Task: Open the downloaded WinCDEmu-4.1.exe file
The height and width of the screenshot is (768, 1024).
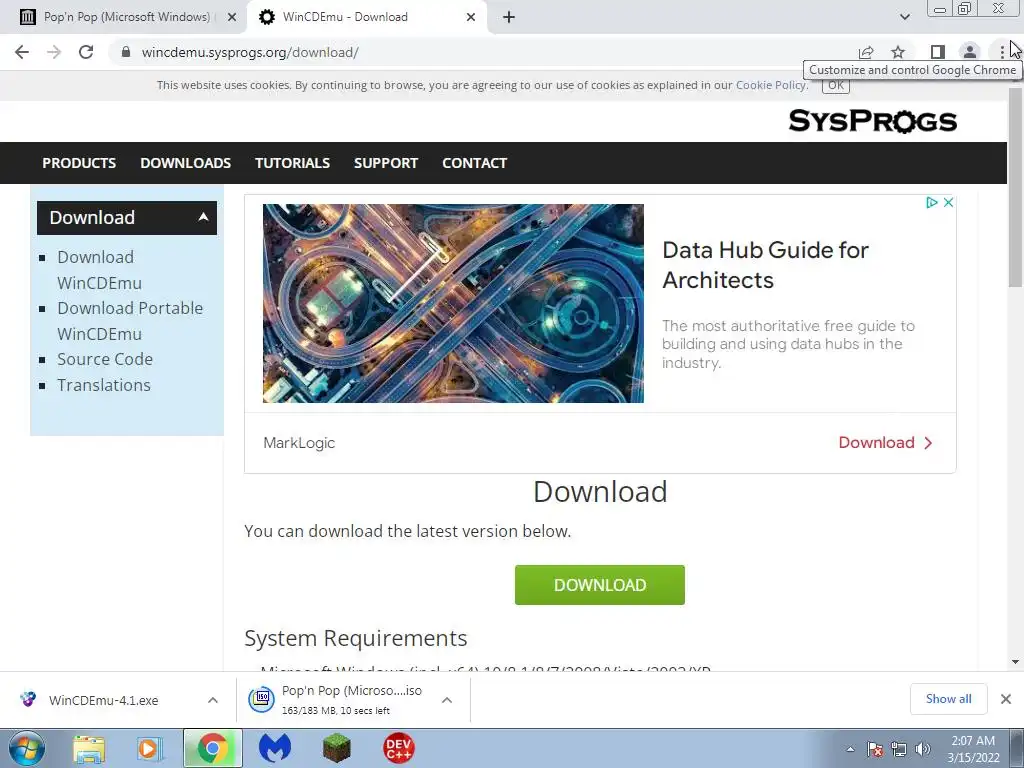Action: coord(103,701)
